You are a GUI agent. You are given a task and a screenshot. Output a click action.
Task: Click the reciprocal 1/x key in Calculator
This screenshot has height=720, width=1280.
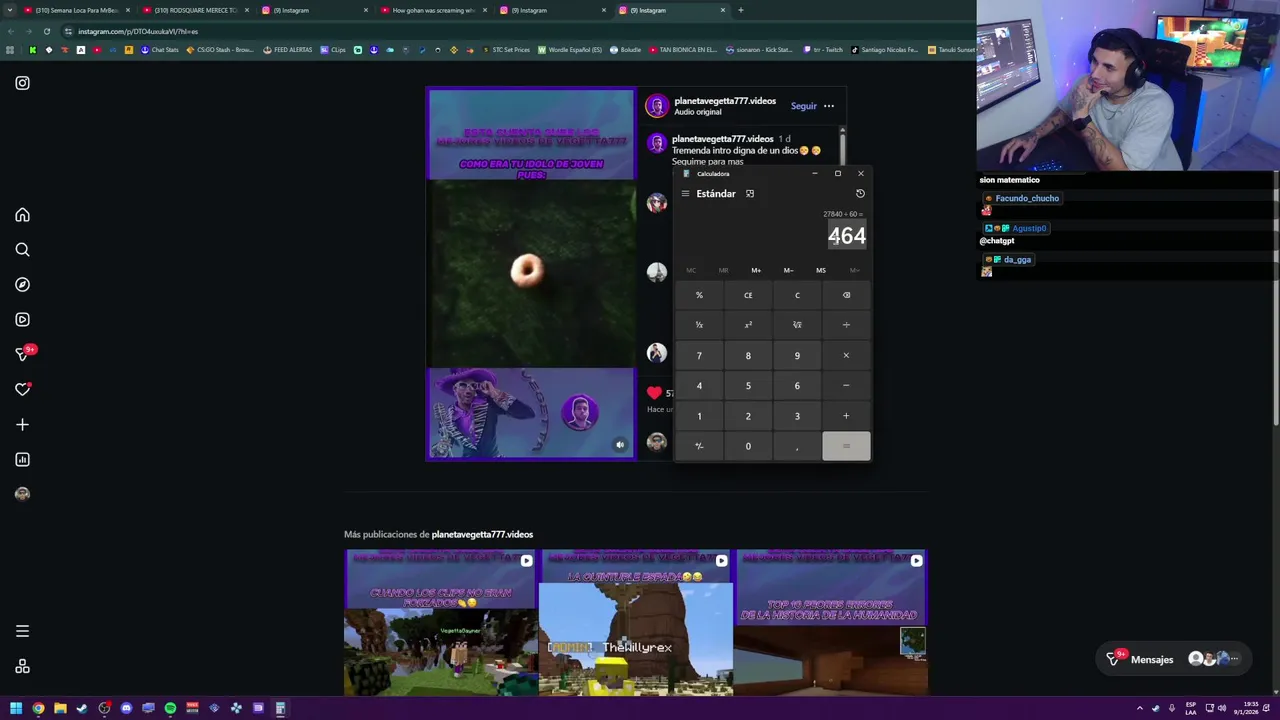pyautogui.click(x=699, y=325)
